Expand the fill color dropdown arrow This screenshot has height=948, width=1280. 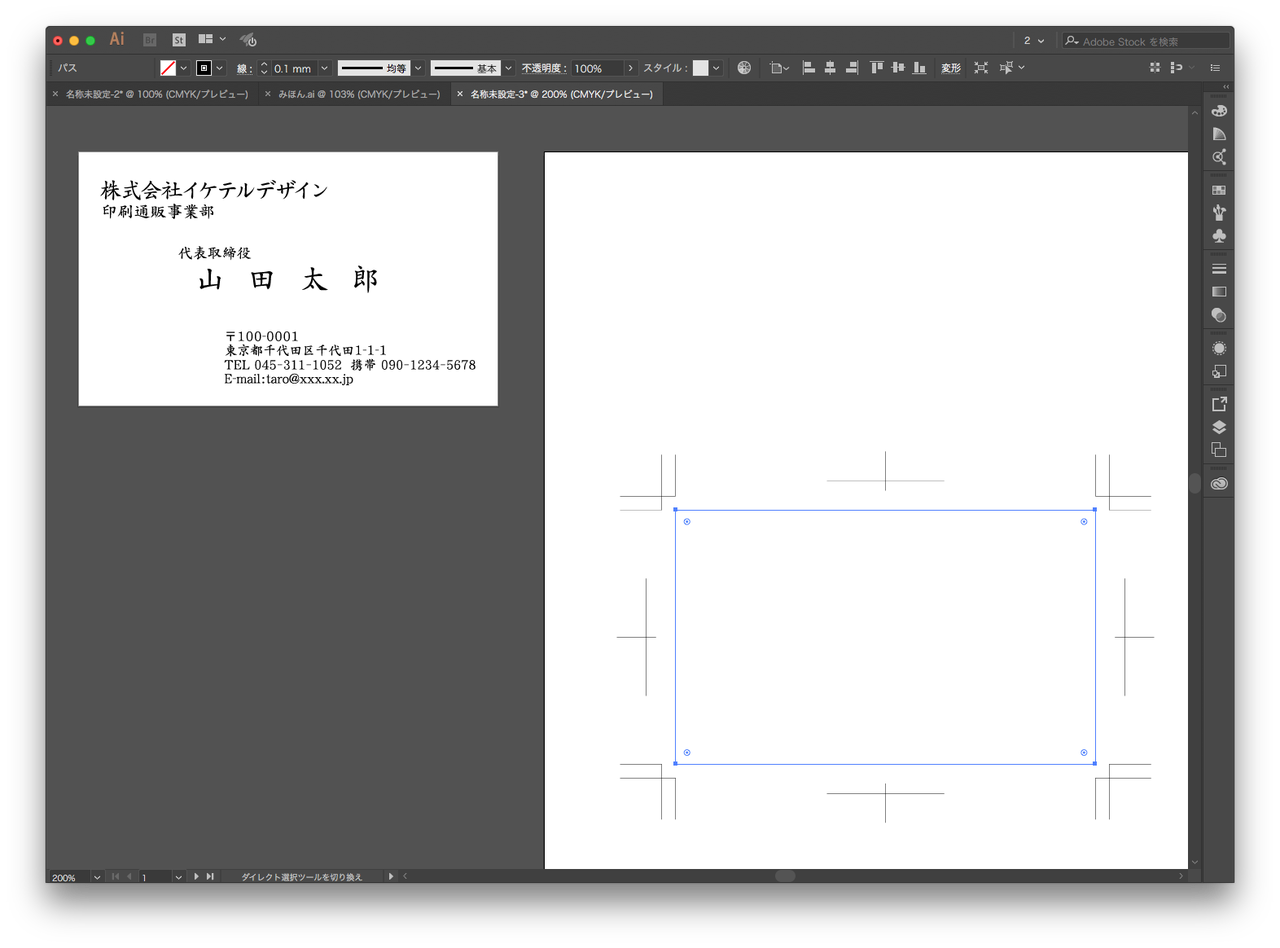184,68
